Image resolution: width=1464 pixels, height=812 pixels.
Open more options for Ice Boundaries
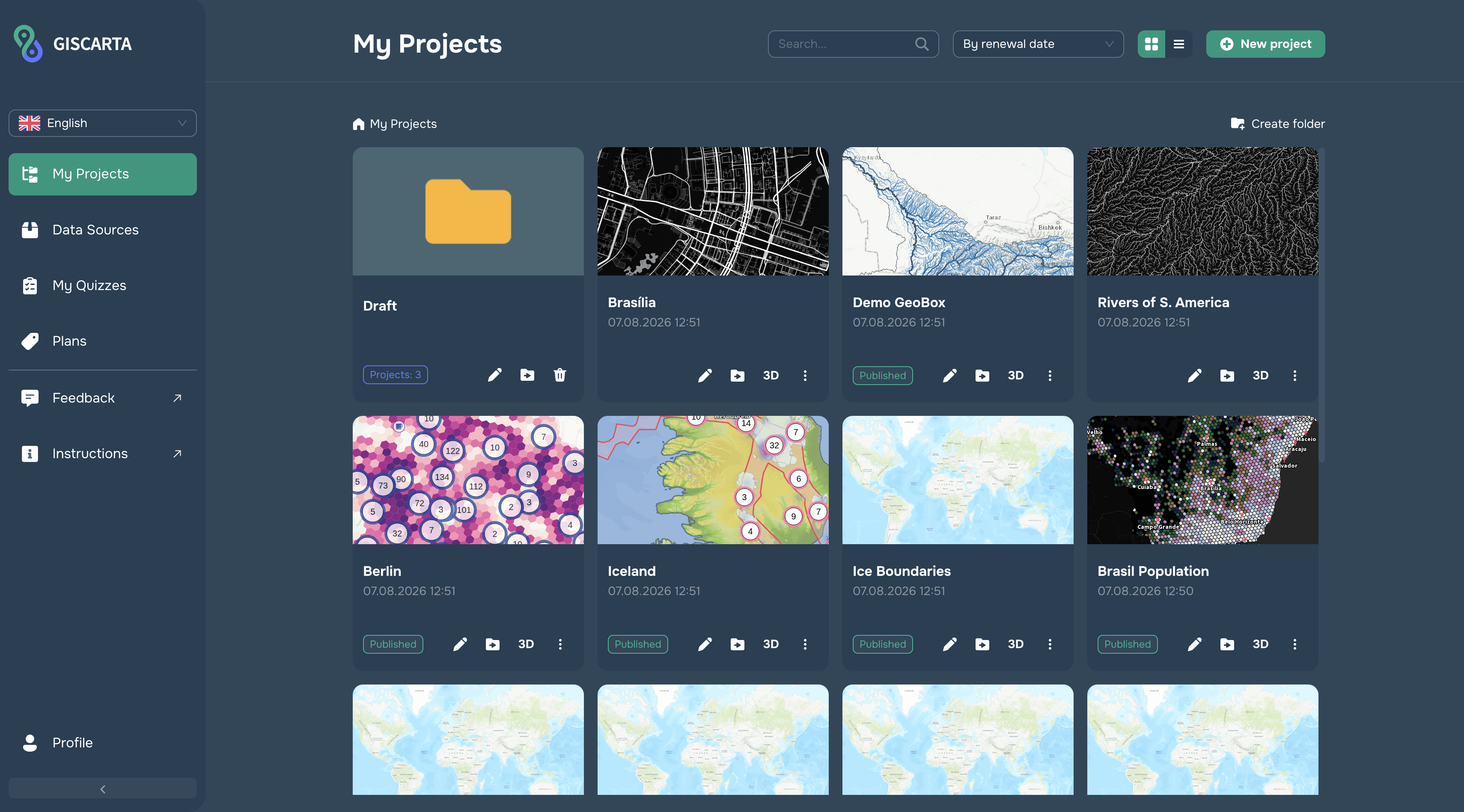tap(1050, 644)
